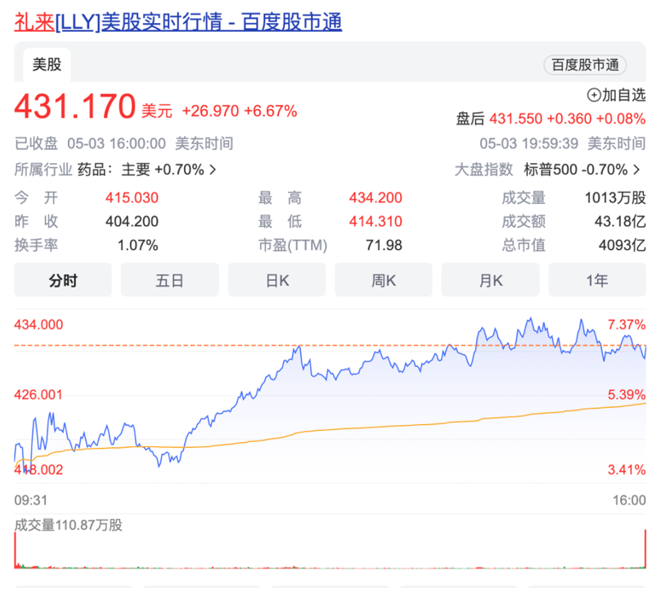The width and height of the screenshot is (657, 593).
Task: Click the 市盈(TTM) value 71.98
Action: tap(384, 245)
